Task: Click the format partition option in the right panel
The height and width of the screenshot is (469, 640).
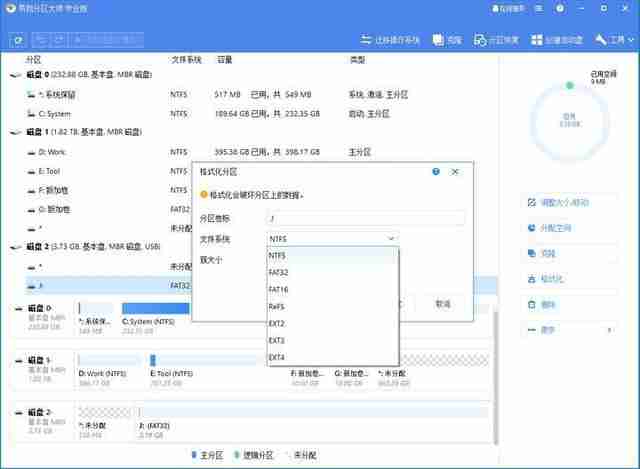Action: [x=545, y=279]
